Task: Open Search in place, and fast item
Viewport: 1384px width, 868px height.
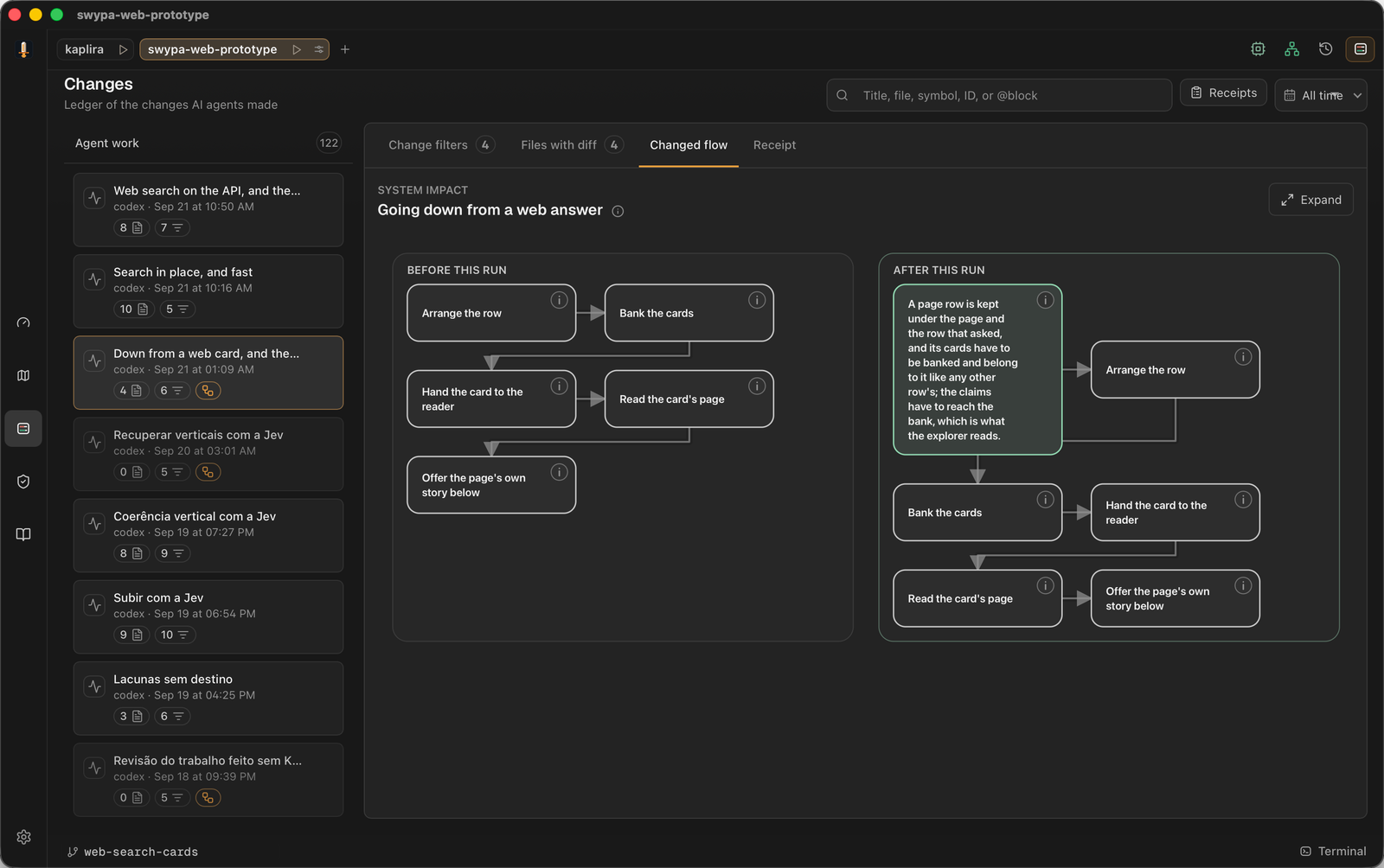Action: [x=208, y=291]
